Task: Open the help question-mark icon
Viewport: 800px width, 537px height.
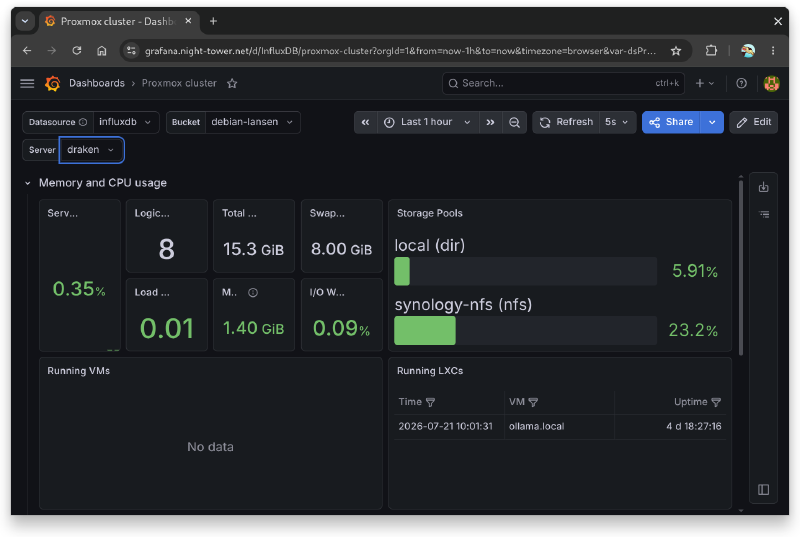Action: point(741,83)
